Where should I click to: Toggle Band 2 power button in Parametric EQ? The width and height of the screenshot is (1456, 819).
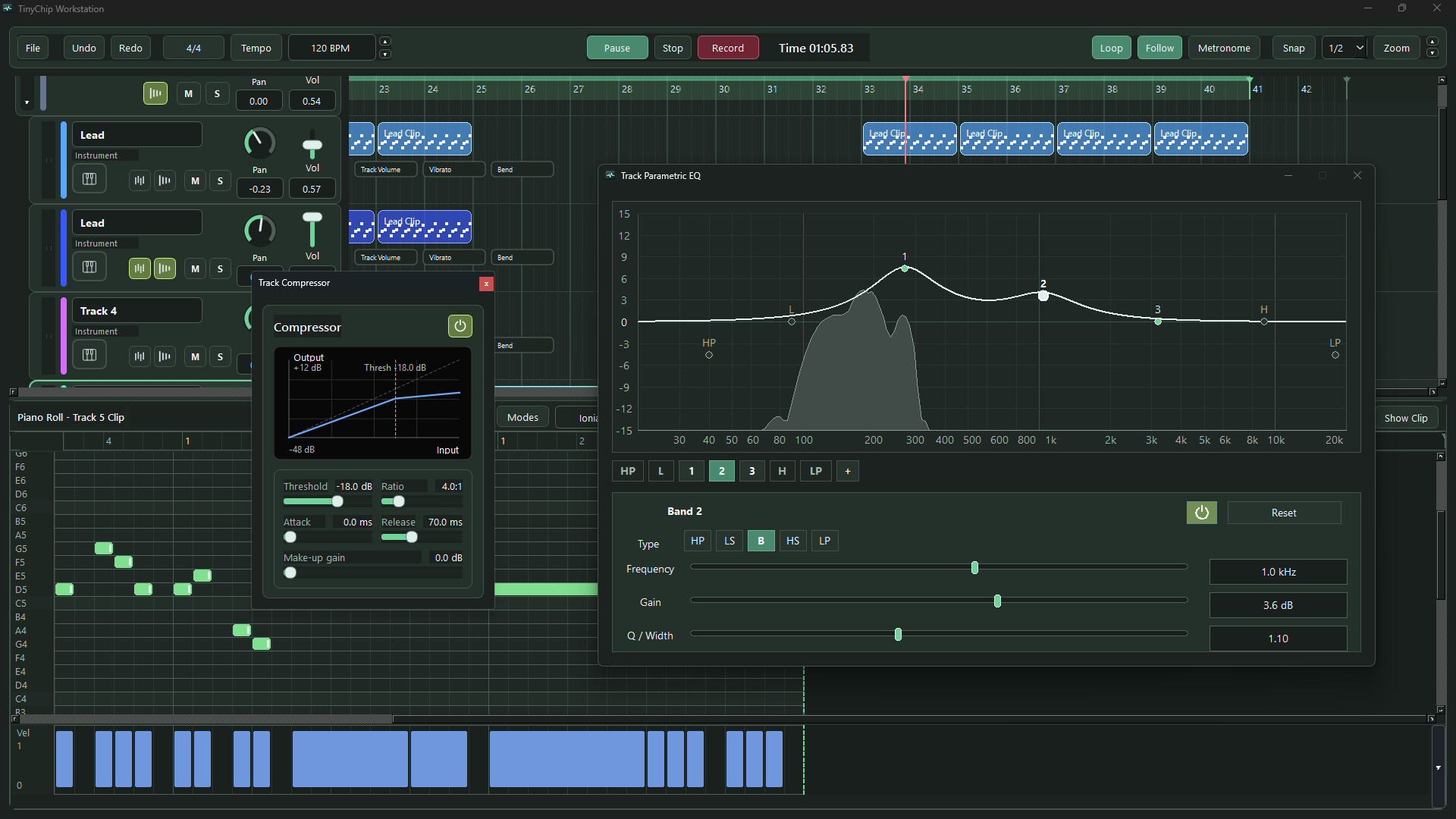(1201, 513)
